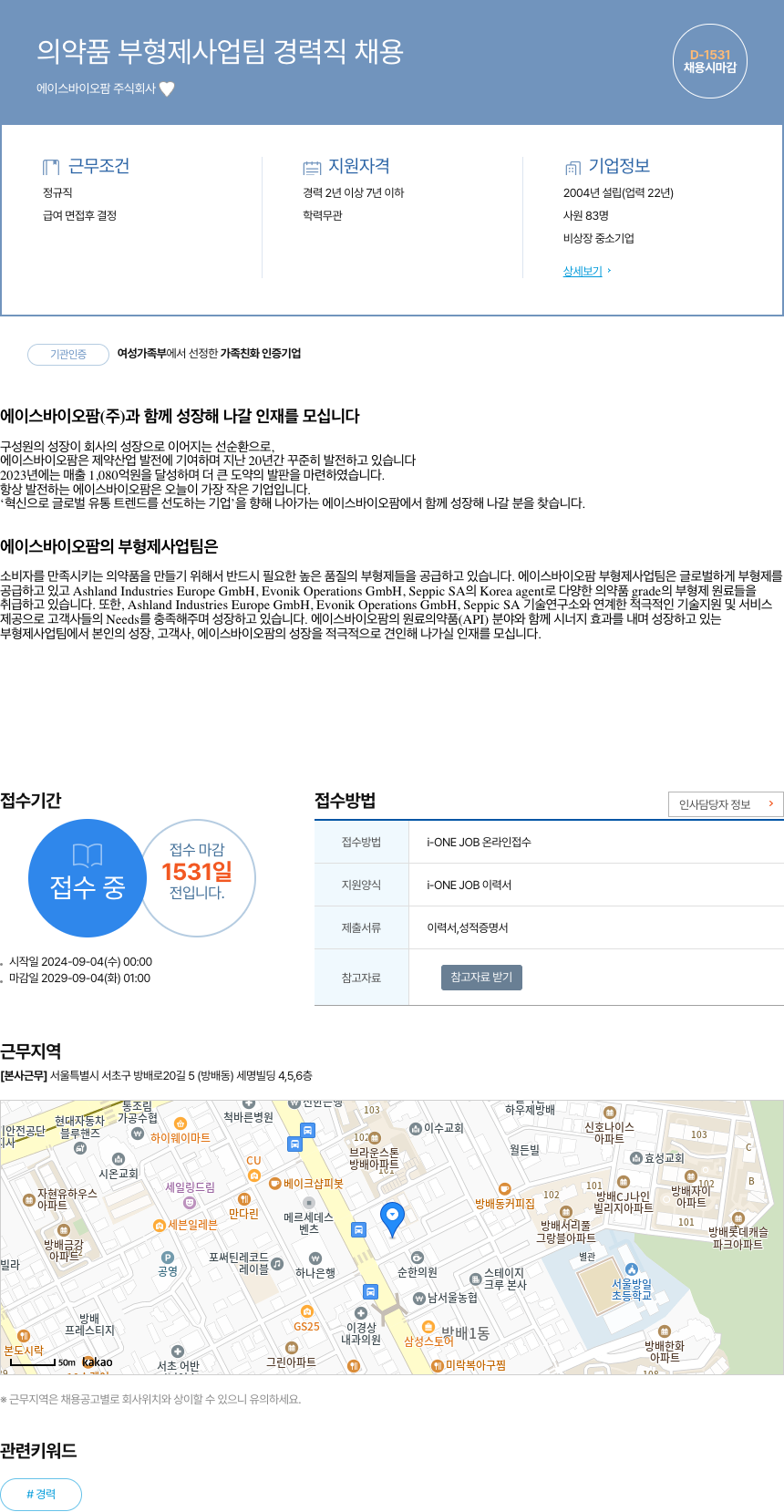The image size is (784, 1512).
Task: Click 경력 2년 이상 7년 이하 text
Action: pos(354,193)
